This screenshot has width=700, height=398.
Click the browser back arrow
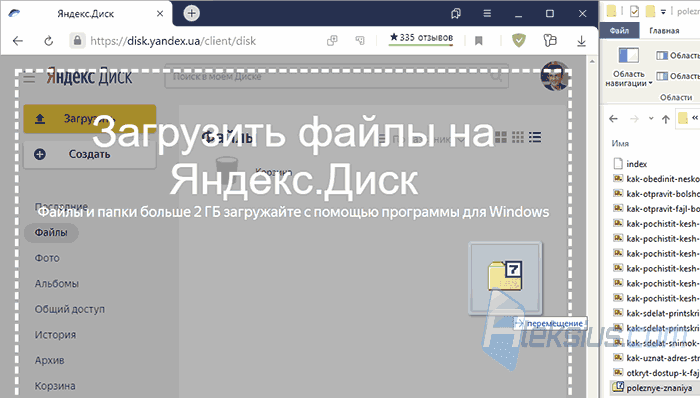point(18,41)
